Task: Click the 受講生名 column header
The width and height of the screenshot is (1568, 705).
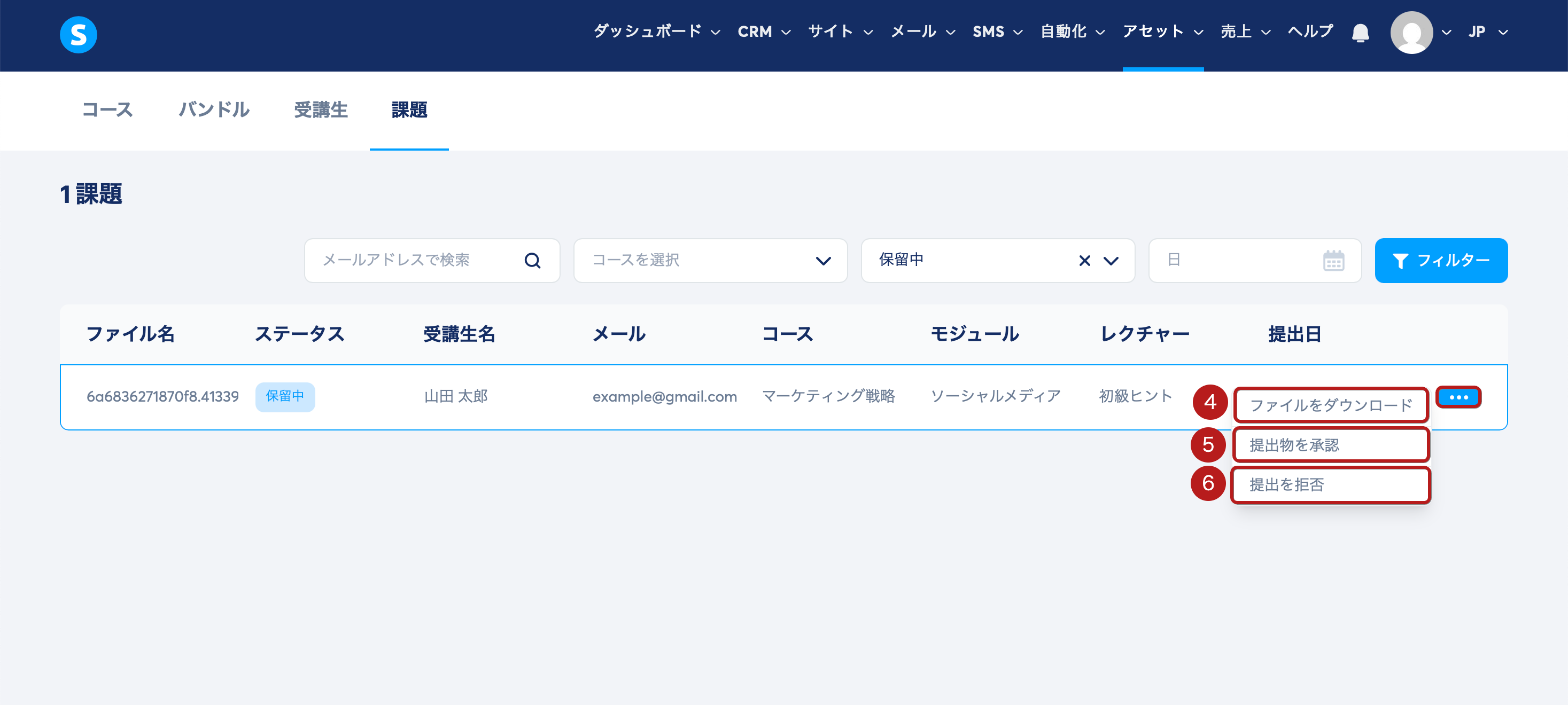Action: [x=459, y=334]
